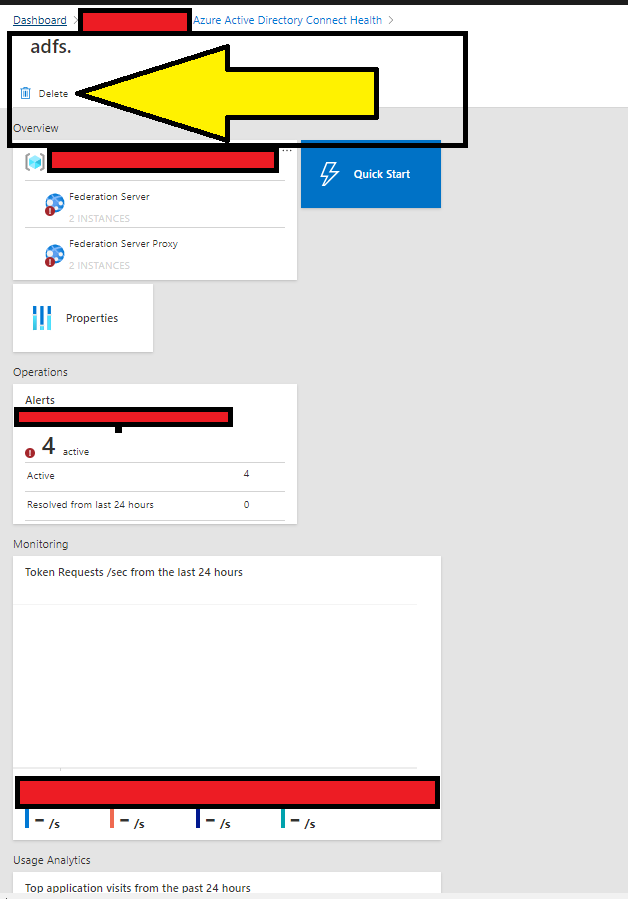This screenshot has height=899, width=628.
Task: Click 2 INSTANCES under Federation Server Proxy
Action: point(99,265)
